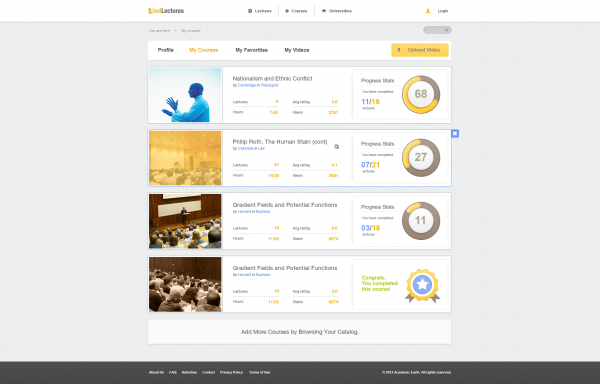Click the 27 percent progress ring

click(421, 157)
